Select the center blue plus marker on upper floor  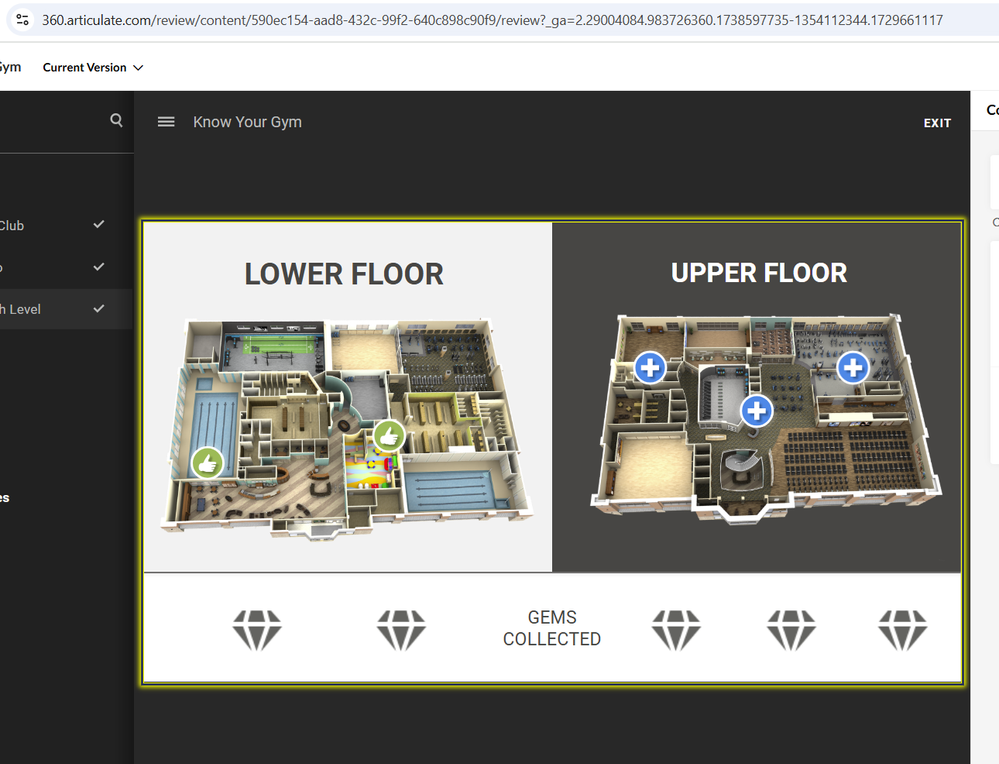click(757, 411)
